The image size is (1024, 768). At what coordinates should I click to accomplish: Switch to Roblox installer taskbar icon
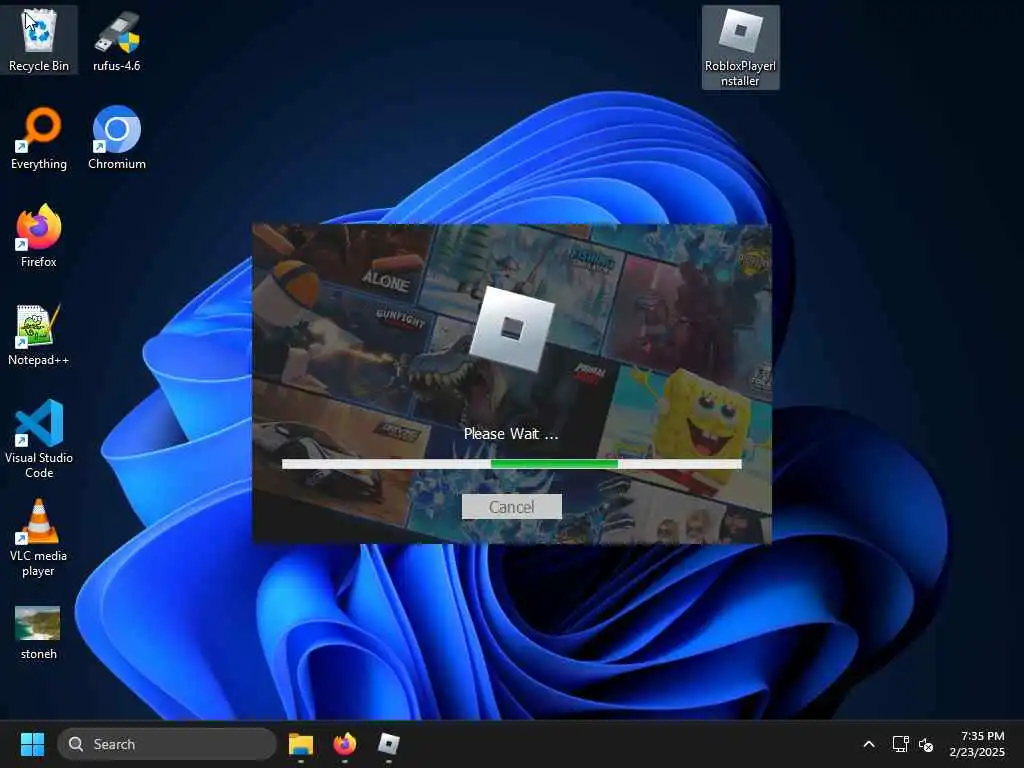(x=389, y=744)
